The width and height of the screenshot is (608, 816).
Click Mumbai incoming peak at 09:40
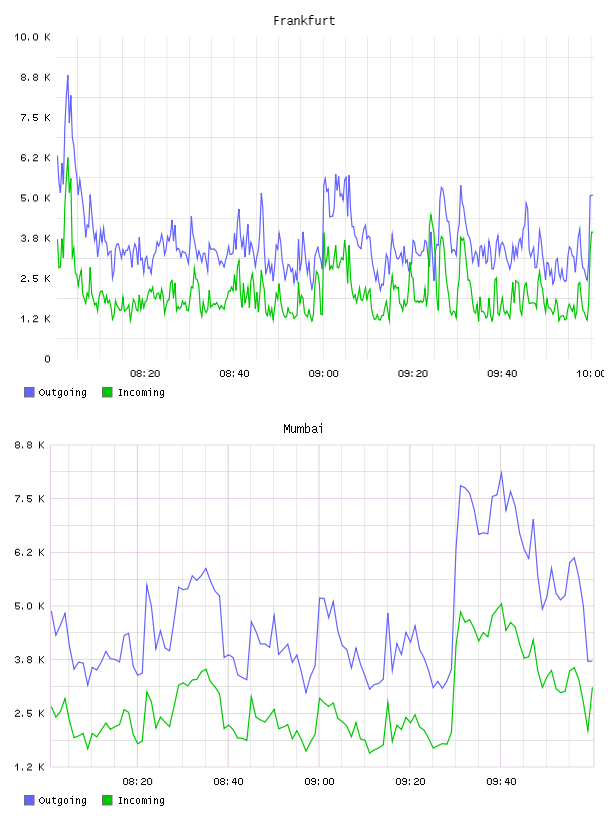point(501,604)
